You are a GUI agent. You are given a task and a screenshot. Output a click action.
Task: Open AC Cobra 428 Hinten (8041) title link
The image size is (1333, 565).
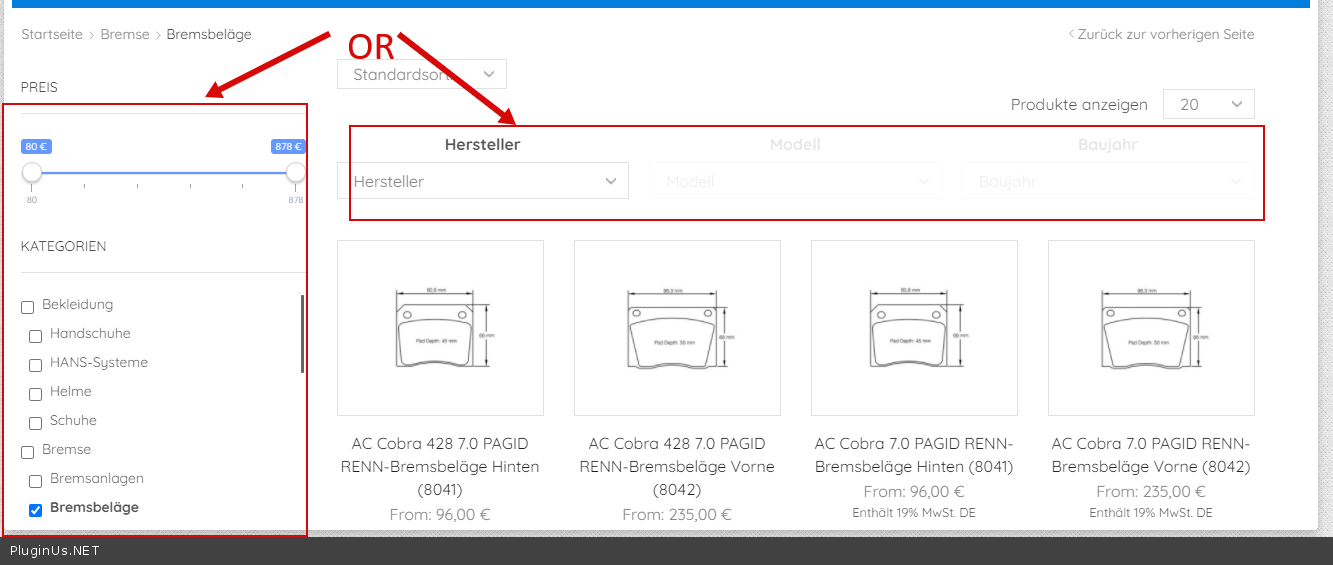click(440, 466)
